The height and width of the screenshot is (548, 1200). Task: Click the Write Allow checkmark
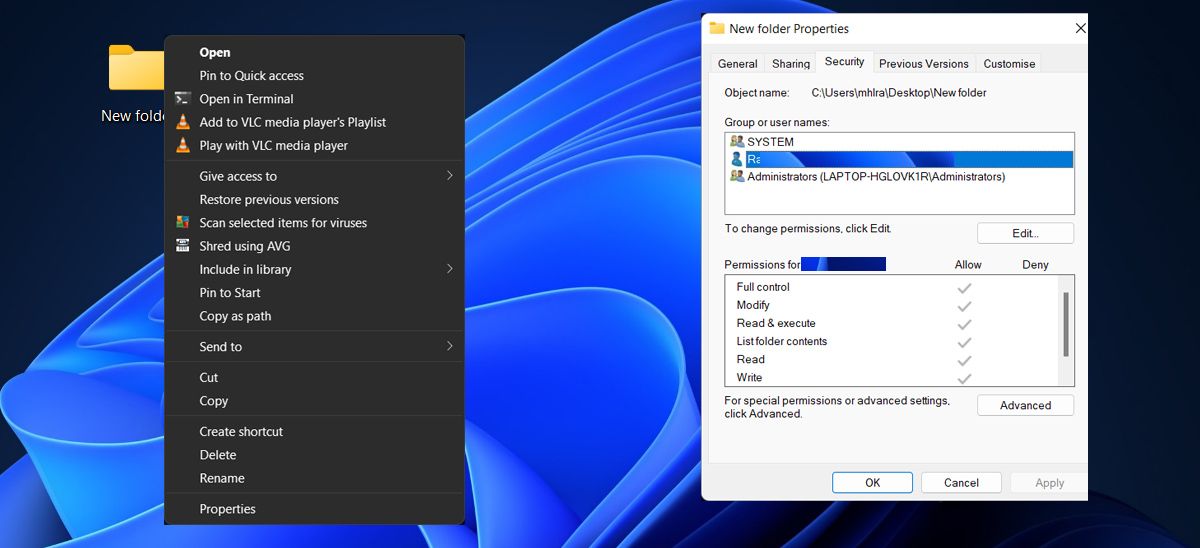point(964,378)
